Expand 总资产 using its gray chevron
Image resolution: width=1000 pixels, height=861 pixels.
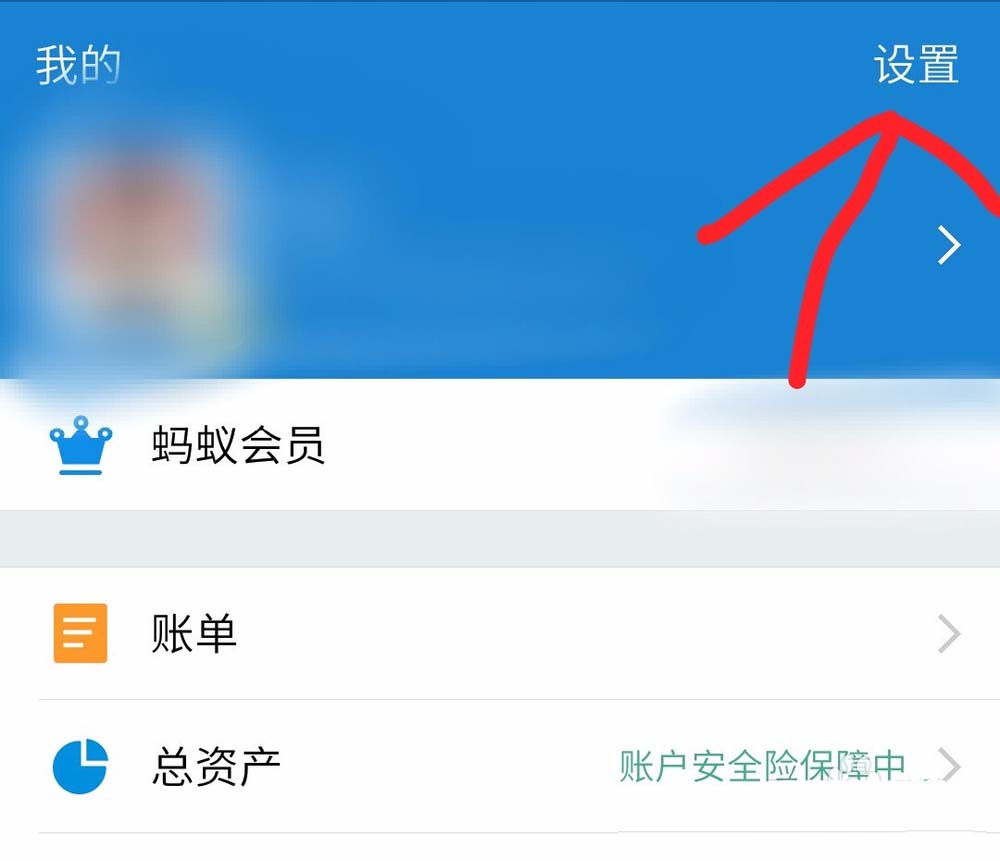coord(949,766)
